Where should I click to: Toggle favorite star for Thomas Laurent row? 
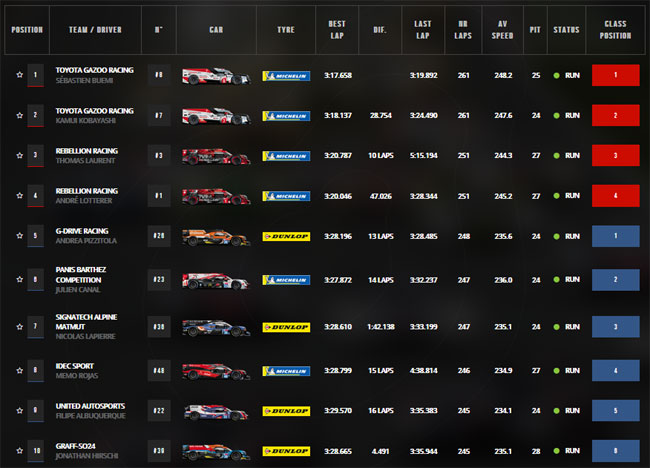click(19, 155)
